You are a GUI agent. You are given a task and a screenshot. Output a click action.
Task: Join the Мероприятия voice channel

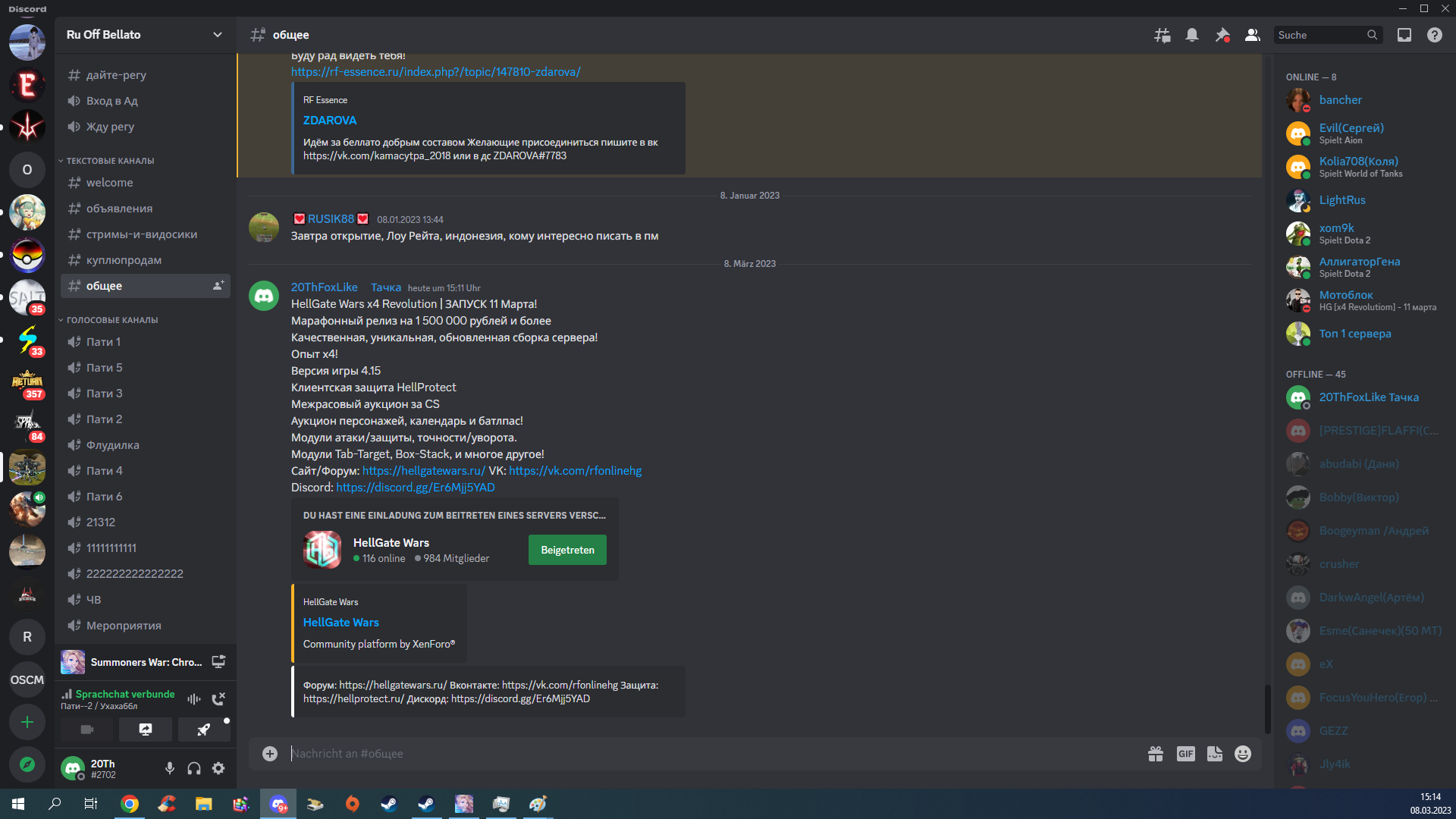[x=145, y=626]
